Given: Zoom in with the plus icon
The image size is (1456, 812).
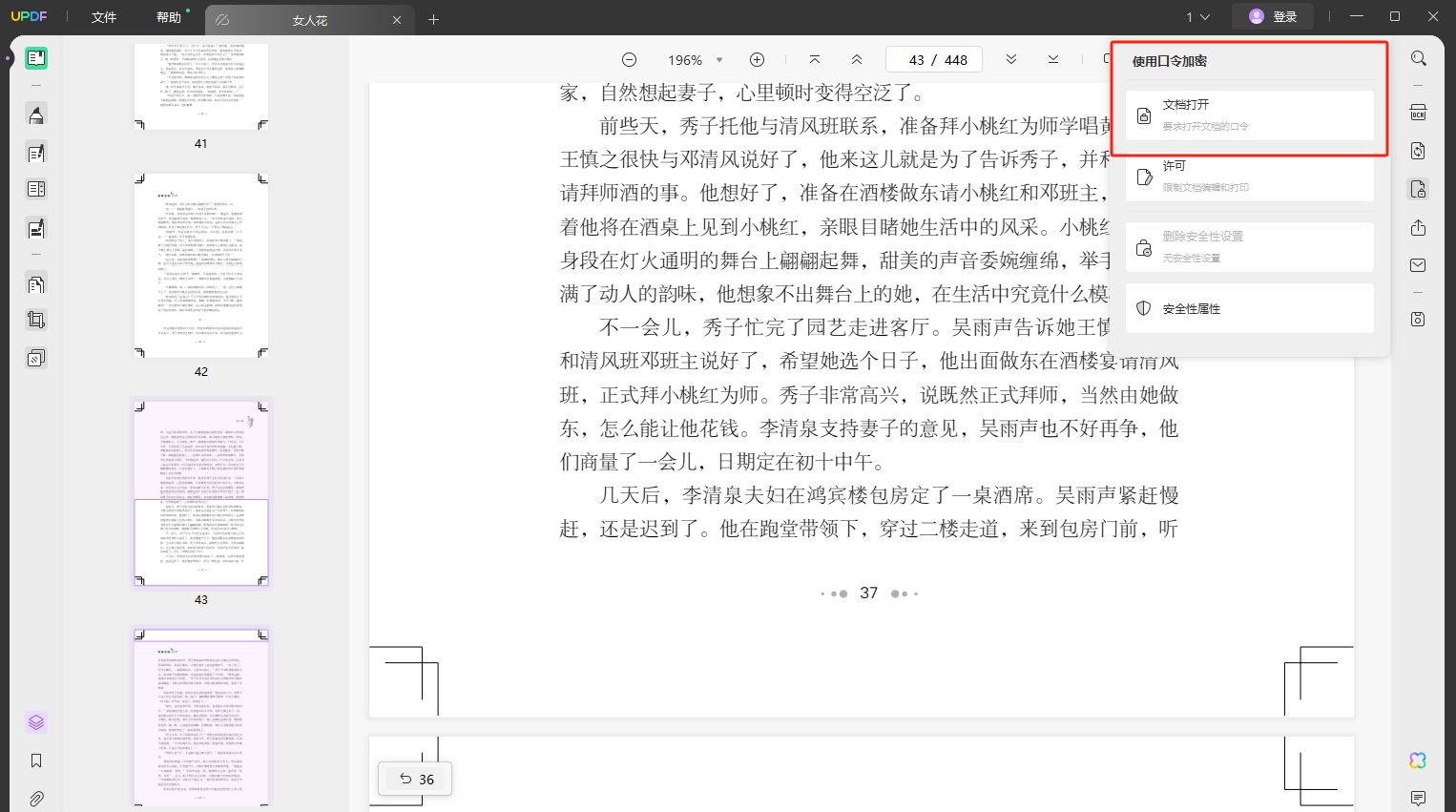Looking at the screenshot, I should [x=757, y=59].
